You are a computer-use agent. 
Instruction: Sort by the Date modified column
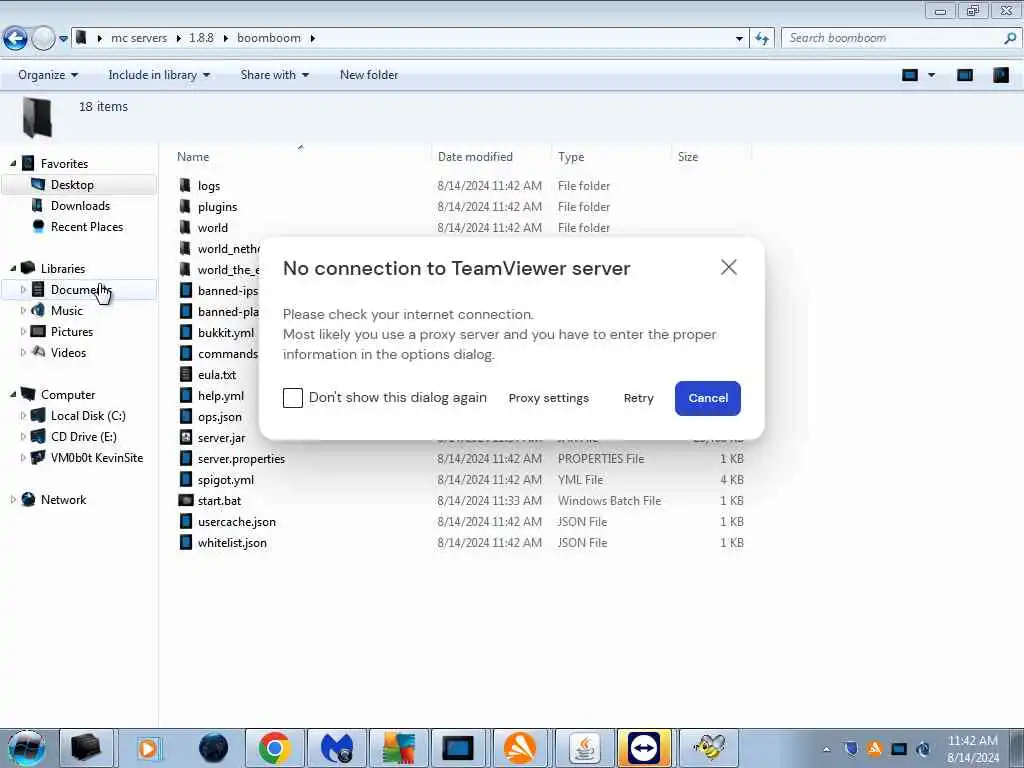(x=475, y=157)
